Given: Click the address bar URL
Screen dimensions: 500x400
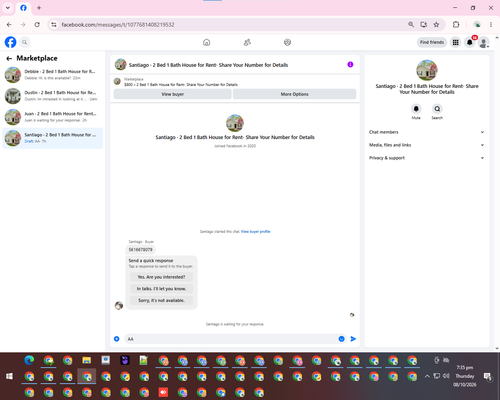Looking at the screenshot, I should 118,25.
